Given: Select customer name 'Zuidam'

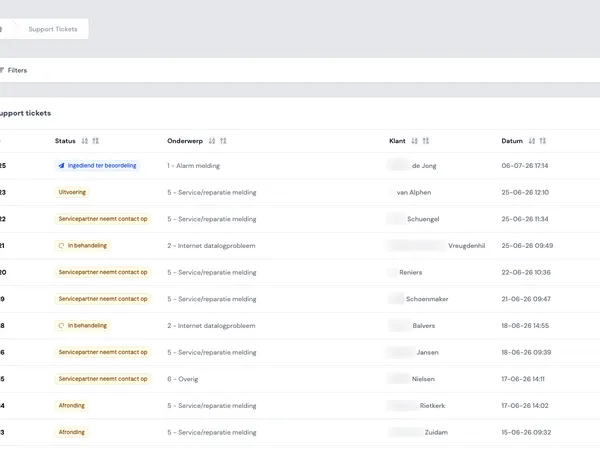Looking at the screenshot, I should (x=436, y=432).
